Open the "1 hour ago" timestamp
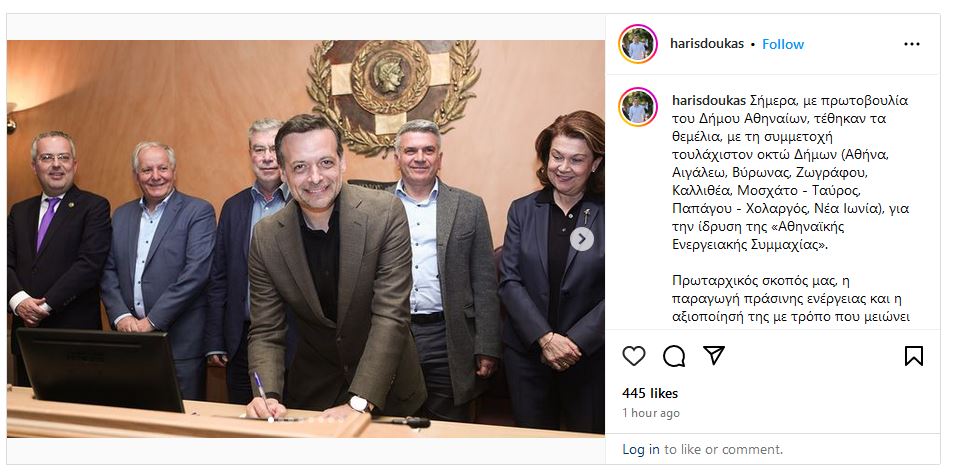This screenshot has width=954, height=475. click(x=650, y=413)
